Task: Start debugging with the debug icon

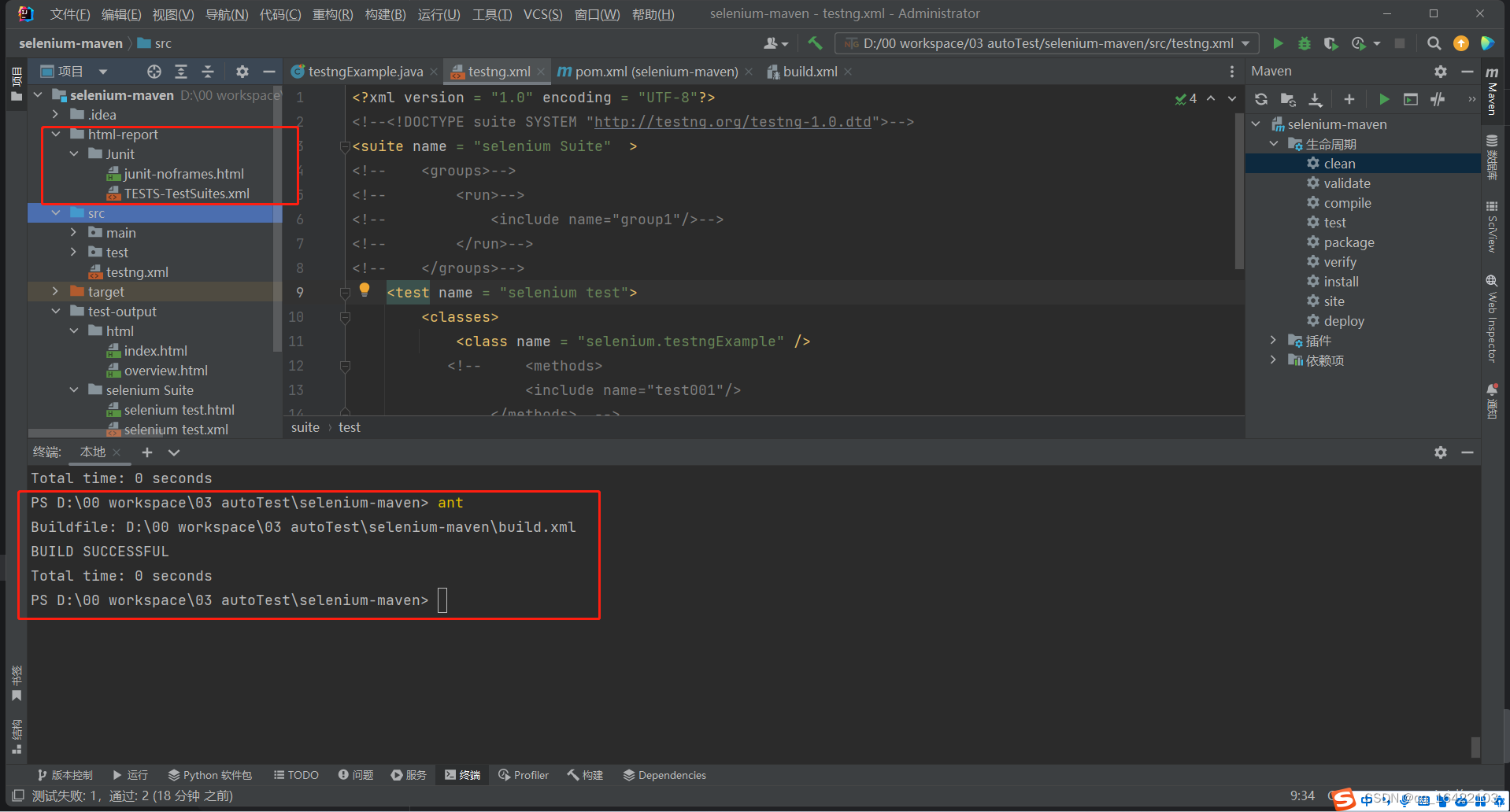Action: [x=1304, y=43]
